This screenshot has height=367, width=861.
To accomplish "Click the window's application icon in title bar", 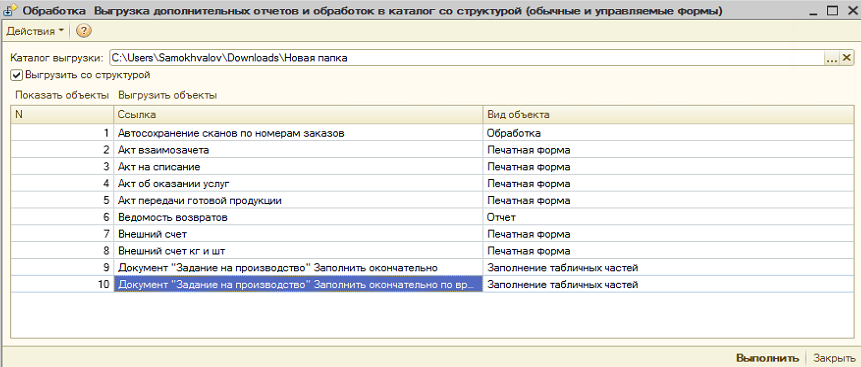I will click(x=9, y=10).
